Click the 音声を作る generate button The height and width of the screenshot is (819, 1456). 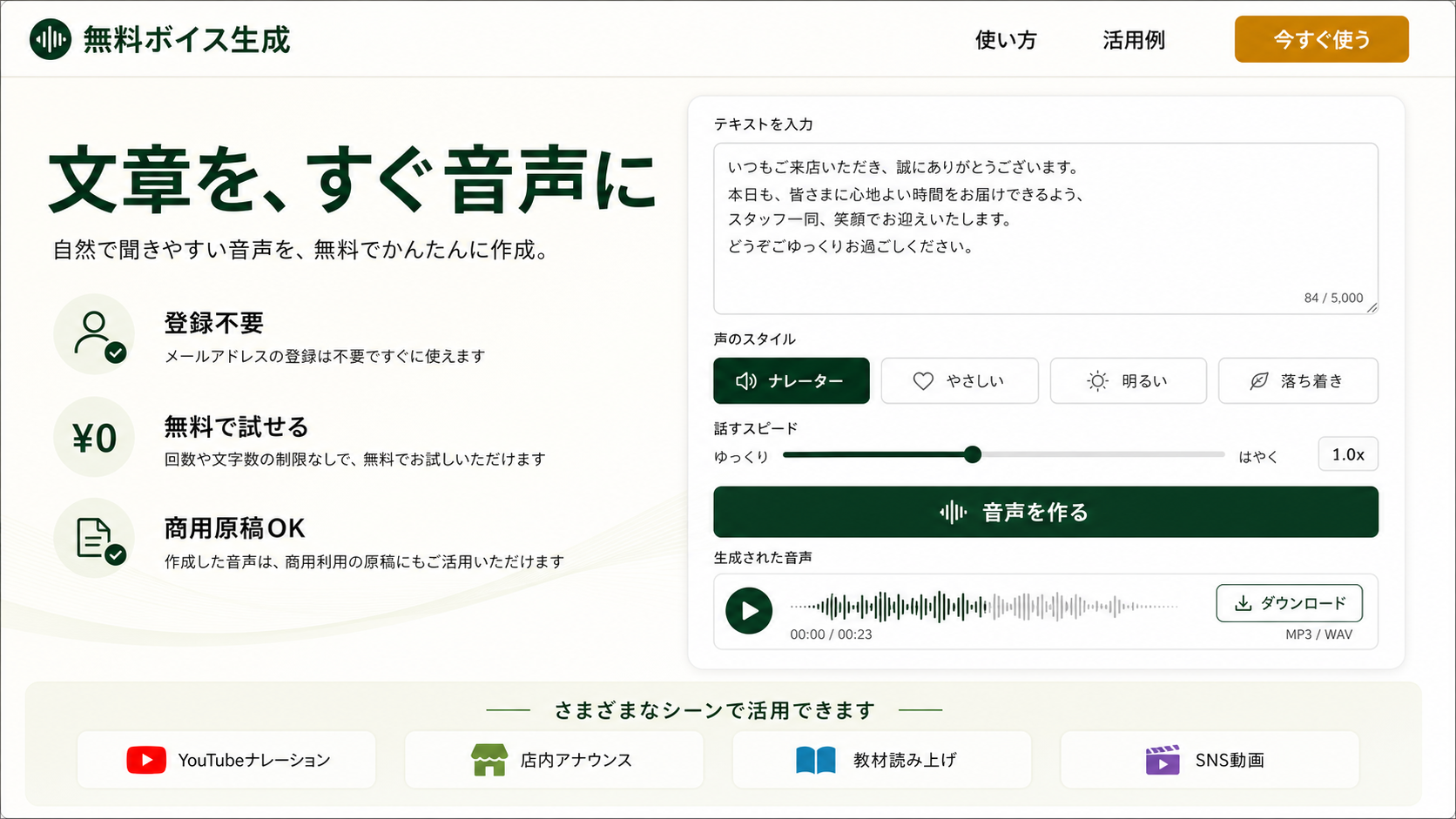[x=1045, y=512]
